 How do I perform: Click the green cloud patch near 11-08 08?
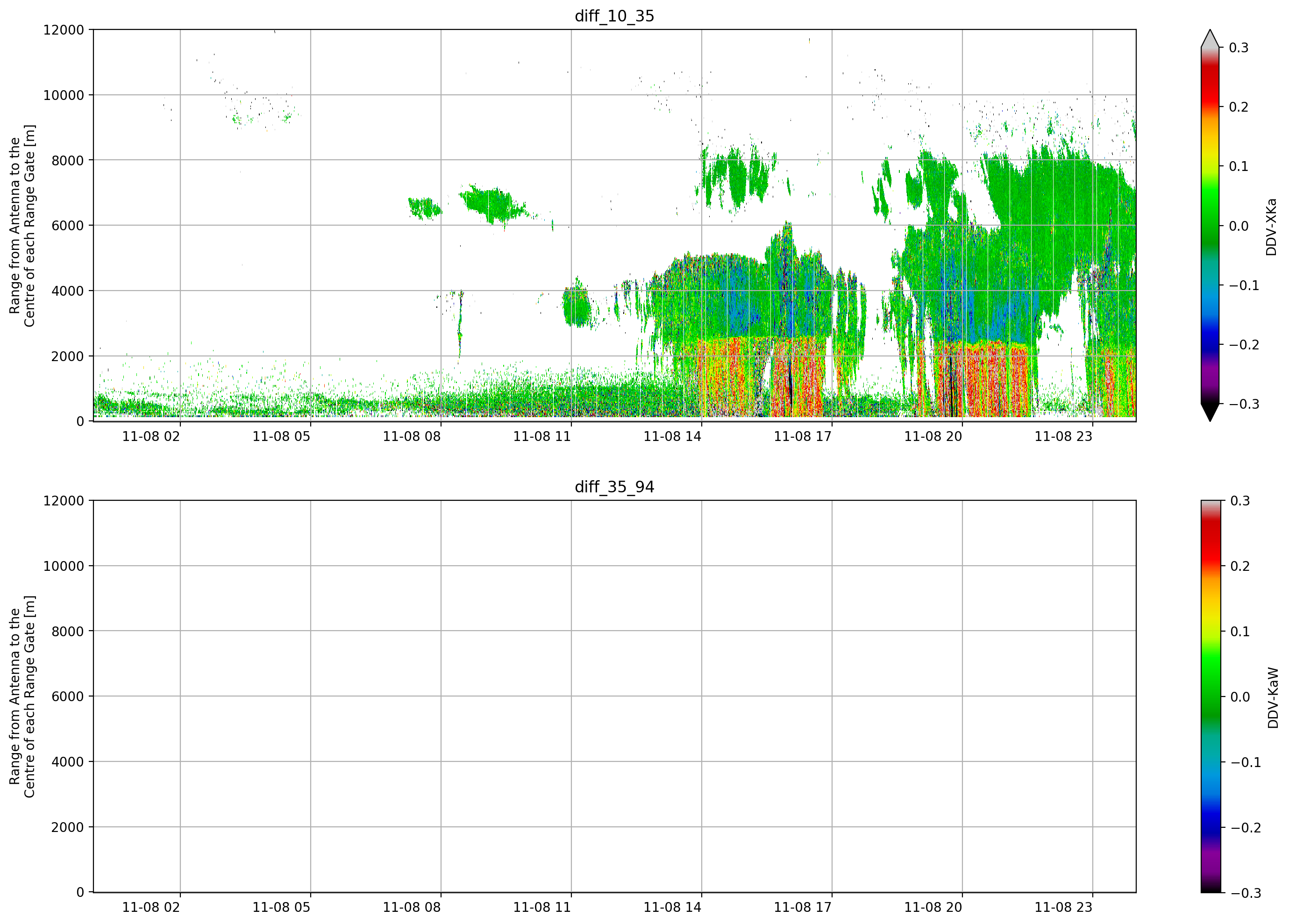(425, 208)
